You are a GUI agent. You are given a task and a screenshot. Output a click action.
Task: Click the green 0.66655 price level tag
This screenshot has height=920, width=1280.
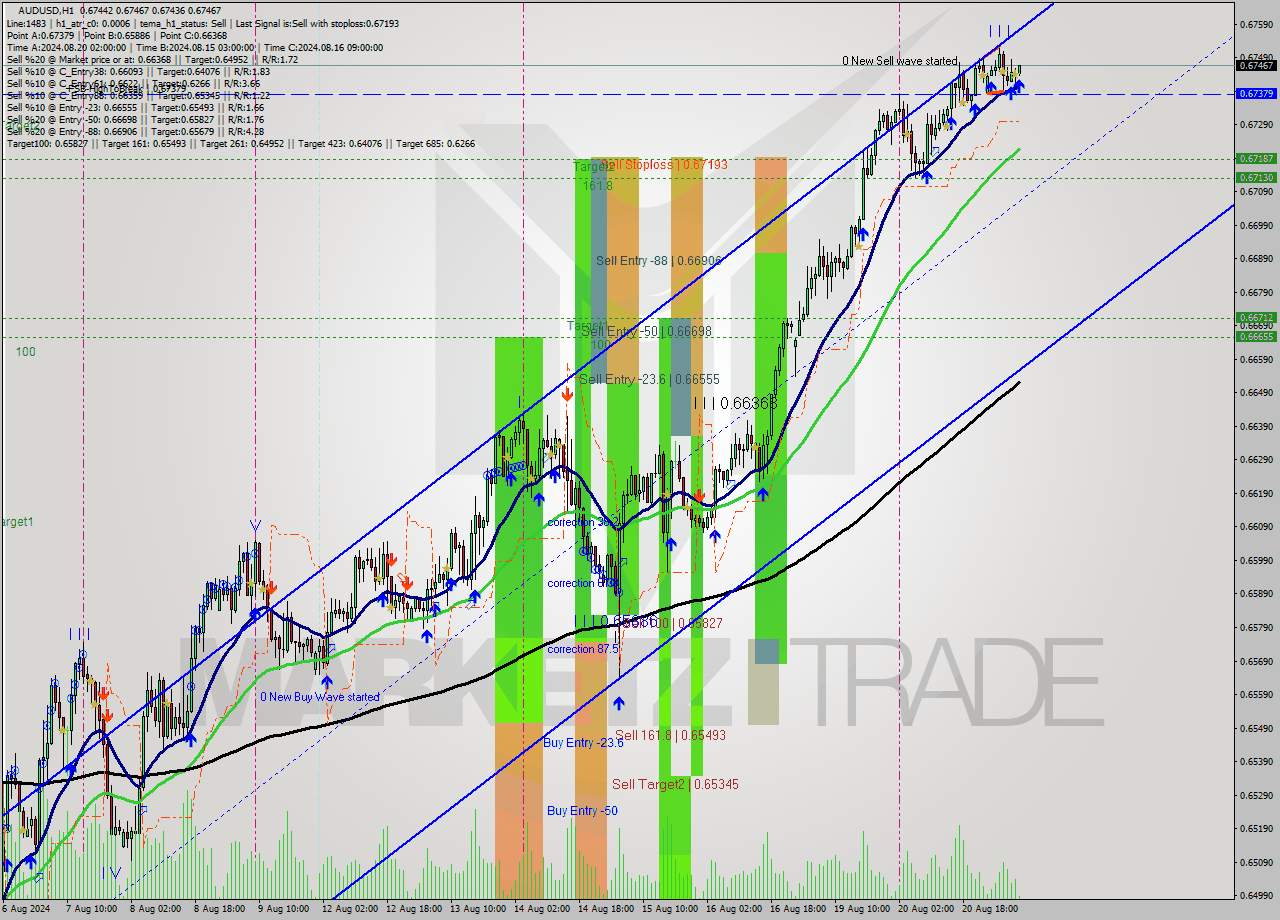(x=1256, y=336)
